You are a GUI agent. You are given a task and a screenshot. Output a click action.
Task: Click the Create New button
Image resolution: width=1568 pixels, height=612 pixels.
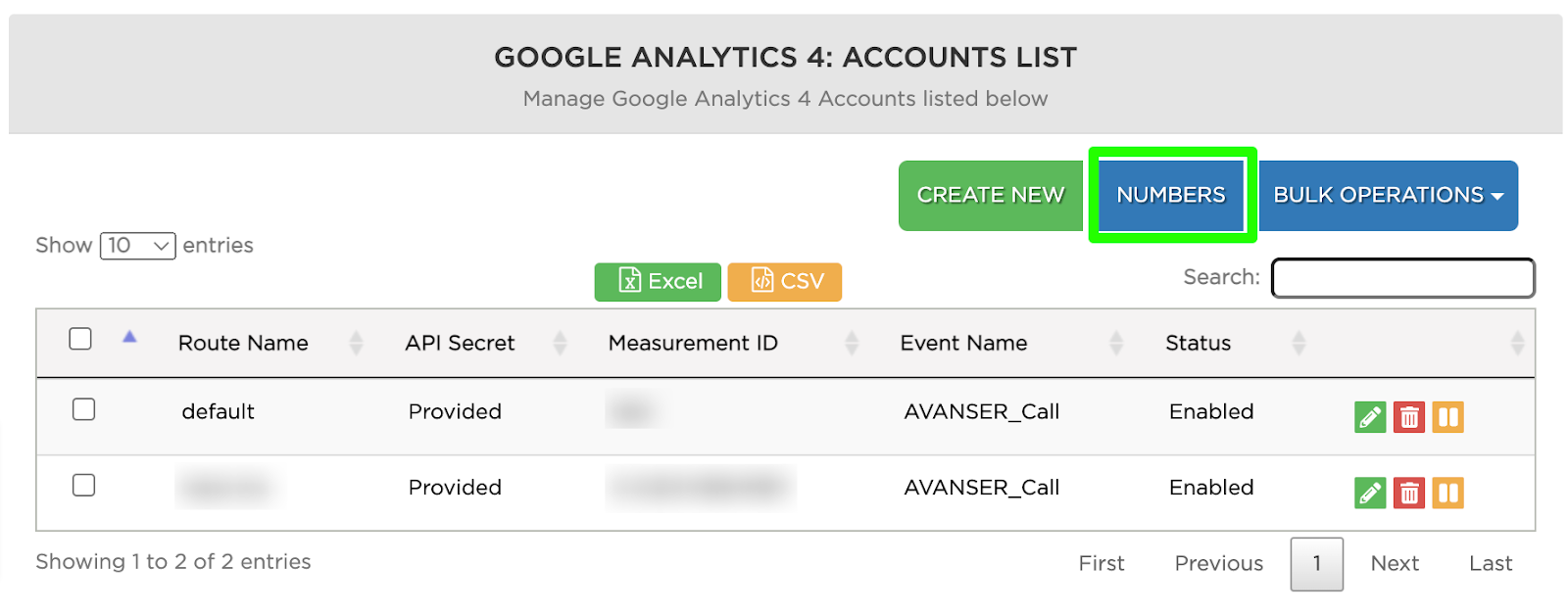tap(991, 196)
